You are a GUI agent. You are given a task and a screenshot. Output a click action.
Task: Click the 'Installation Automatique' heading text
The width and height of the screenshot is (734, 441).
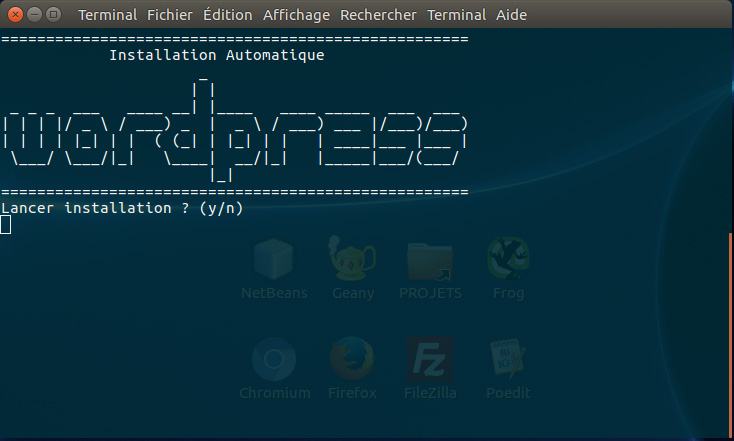click(x=217, y=55)
